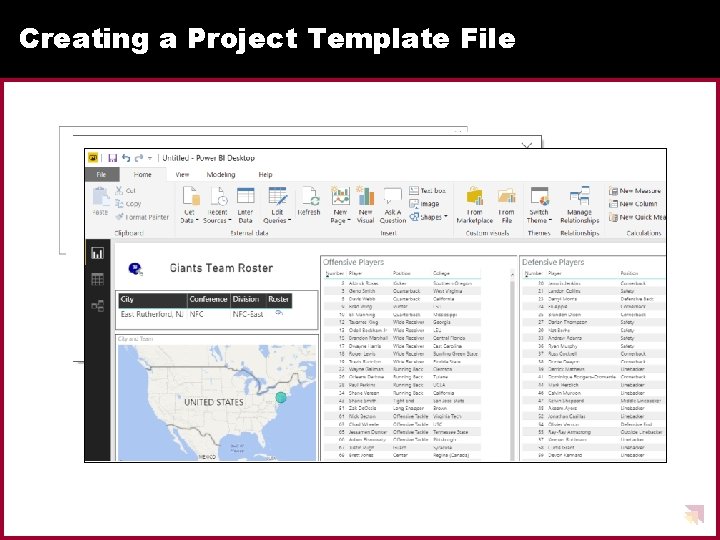Click New Quick Measure button
720x540 pixels.
click(637, 217)
